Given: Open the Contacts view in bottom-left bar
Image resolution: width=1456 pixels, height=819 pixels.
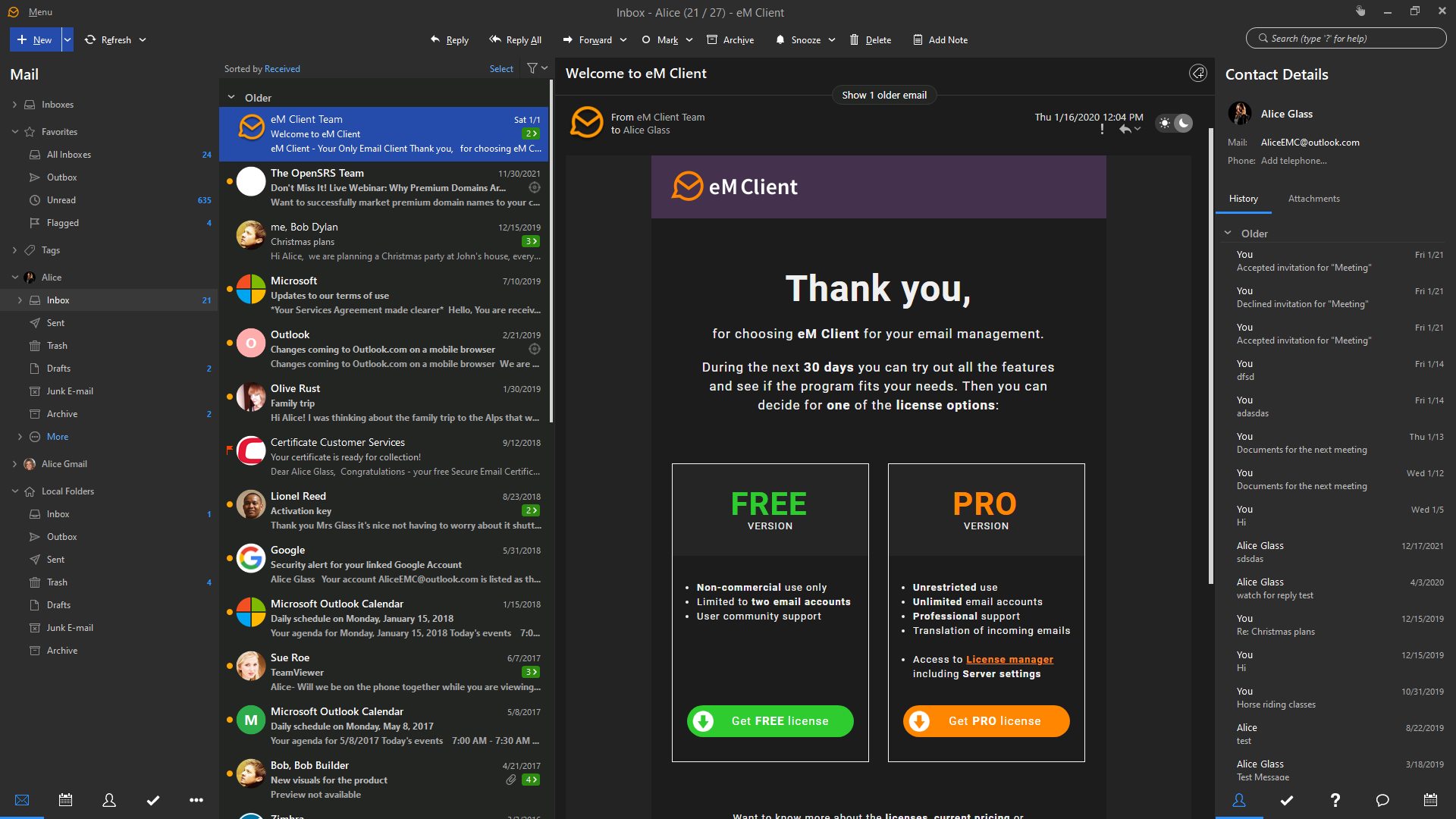Looking at the screenshot, I should pyautogui.click(x=109, y=800).
